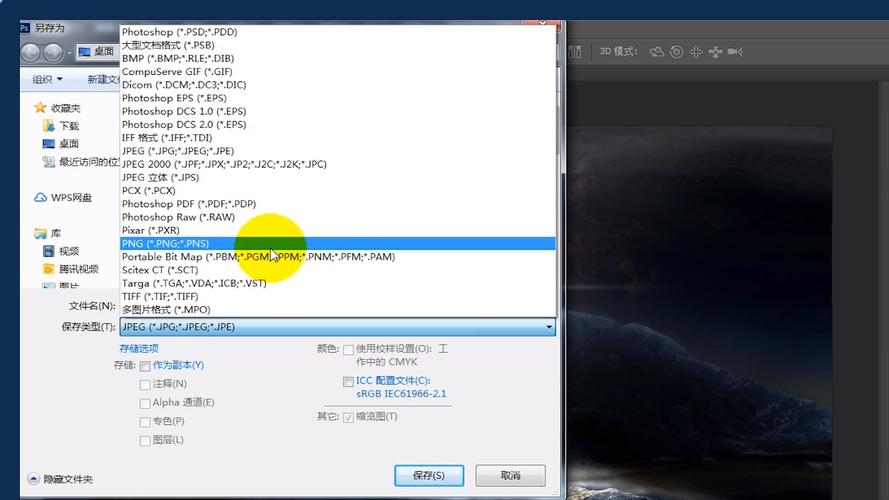The image size is (889, 500).
Task: Select 大型文档格式 (*.PSB) format
Action: click(x=337, y=45)
